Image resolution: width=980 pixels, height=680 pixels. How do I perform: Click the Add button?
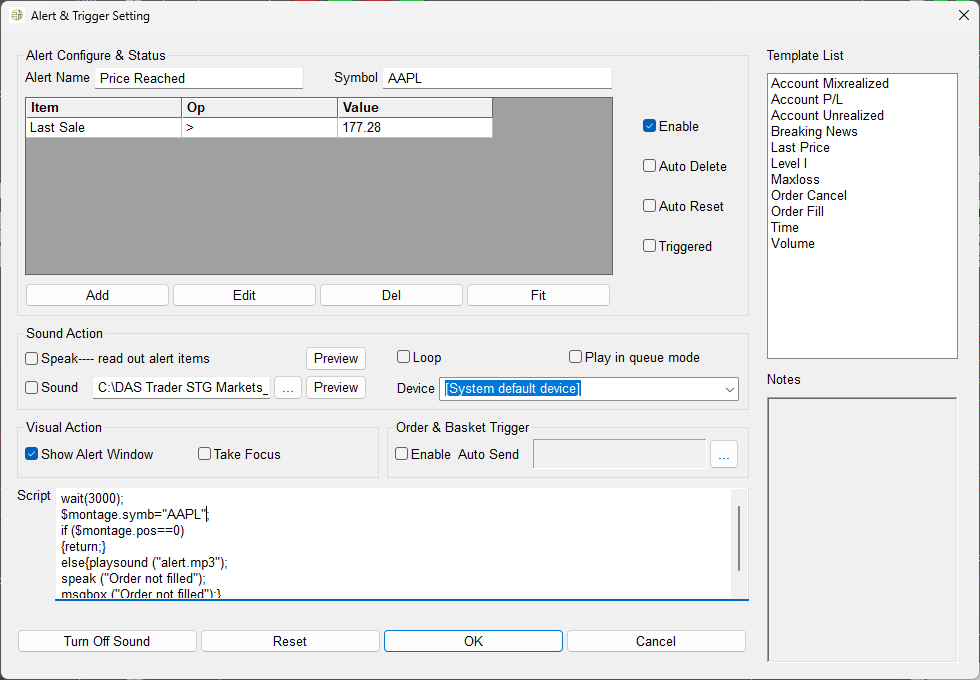click(98, 295)
